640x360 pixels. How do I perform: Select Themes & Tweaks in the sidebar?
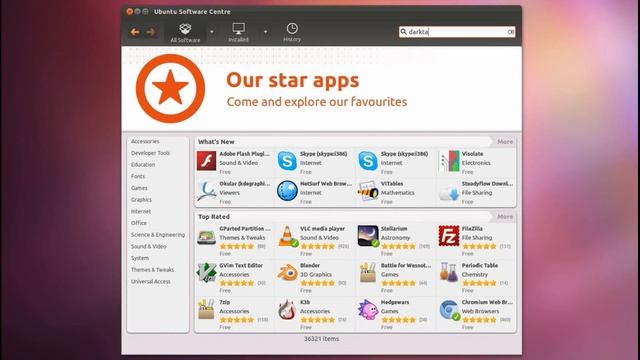pos(152,270)
